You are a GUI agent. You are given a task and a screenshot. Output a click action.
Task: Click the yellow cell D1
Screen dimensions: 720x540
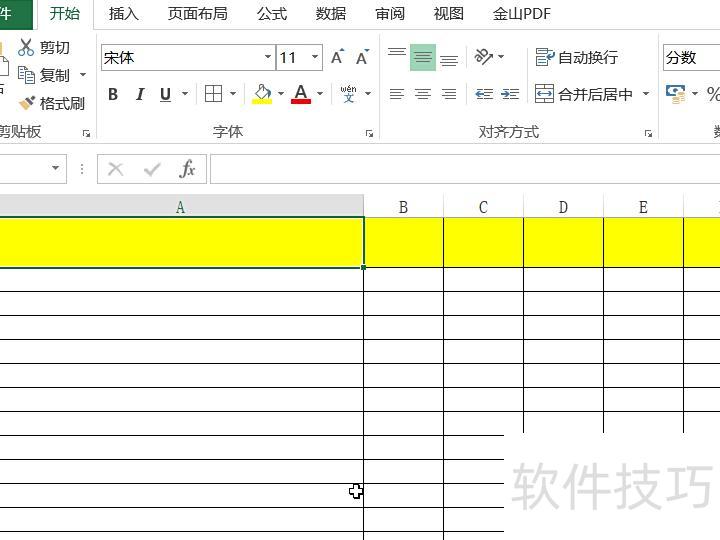click(563, 242)
